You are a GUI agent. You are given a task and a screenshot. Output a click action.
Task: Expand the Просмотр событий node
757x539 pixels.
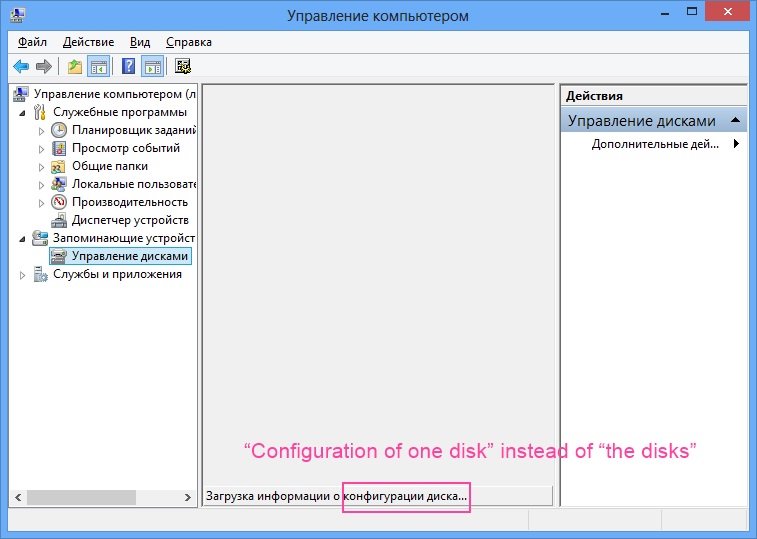pyautogui.click(x=42, y=149)
